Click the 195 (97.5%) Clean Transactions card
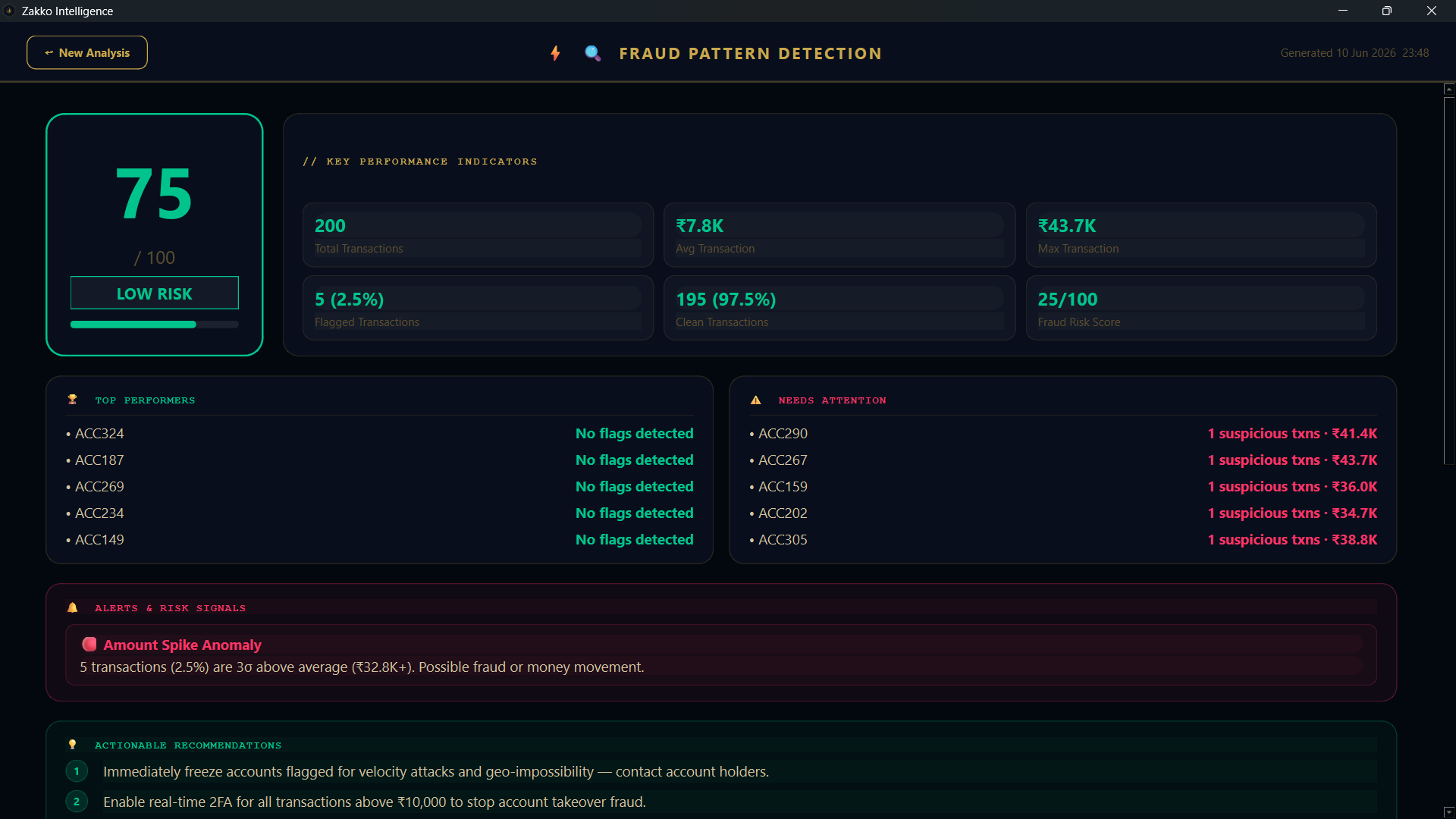 pyautogui.click(x=839, y=308)
